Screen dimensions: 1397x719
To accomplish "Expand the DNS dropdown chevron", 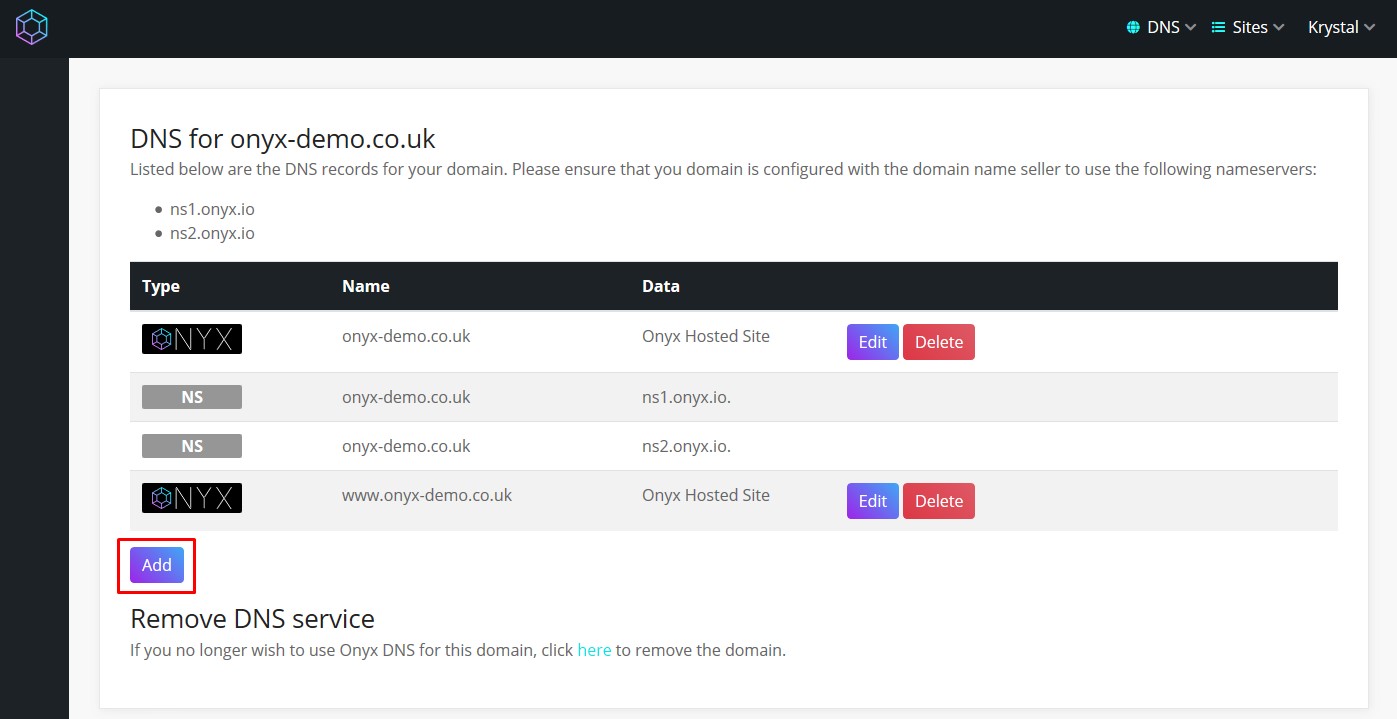I will (1190, 28).
